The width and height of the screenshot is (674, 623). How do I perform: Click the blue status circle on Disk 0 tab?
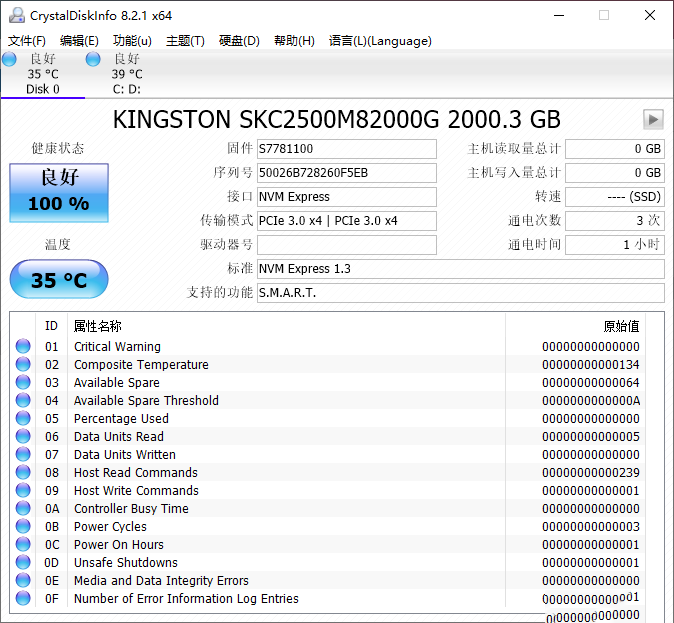pos(9,59)
